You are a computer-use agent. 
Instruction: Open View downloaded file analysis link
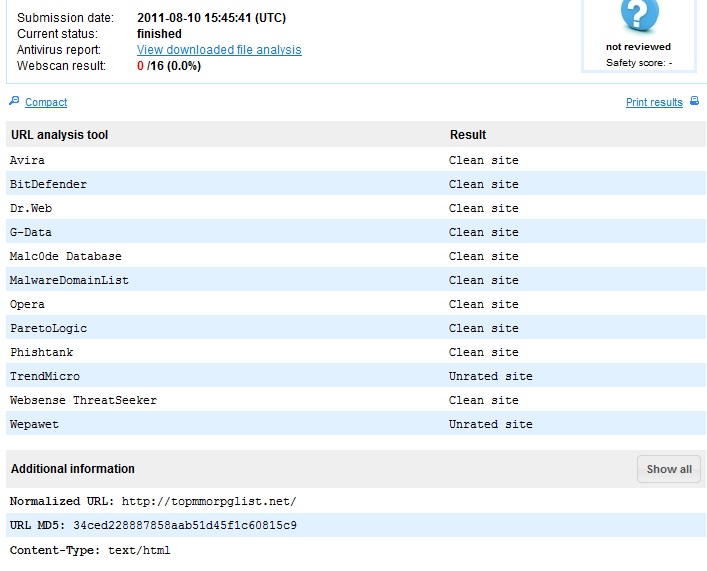[219, 50]
